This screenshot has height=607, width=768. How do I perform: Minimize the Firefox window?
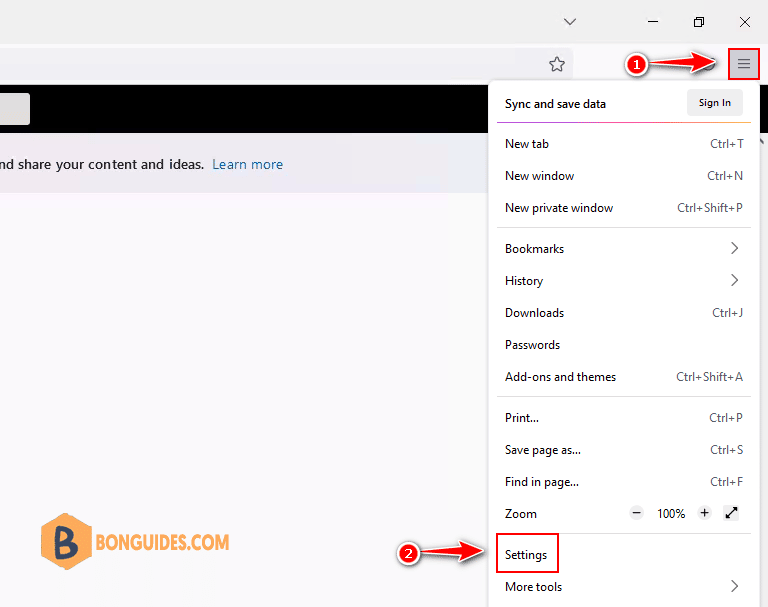coord(653,22)
